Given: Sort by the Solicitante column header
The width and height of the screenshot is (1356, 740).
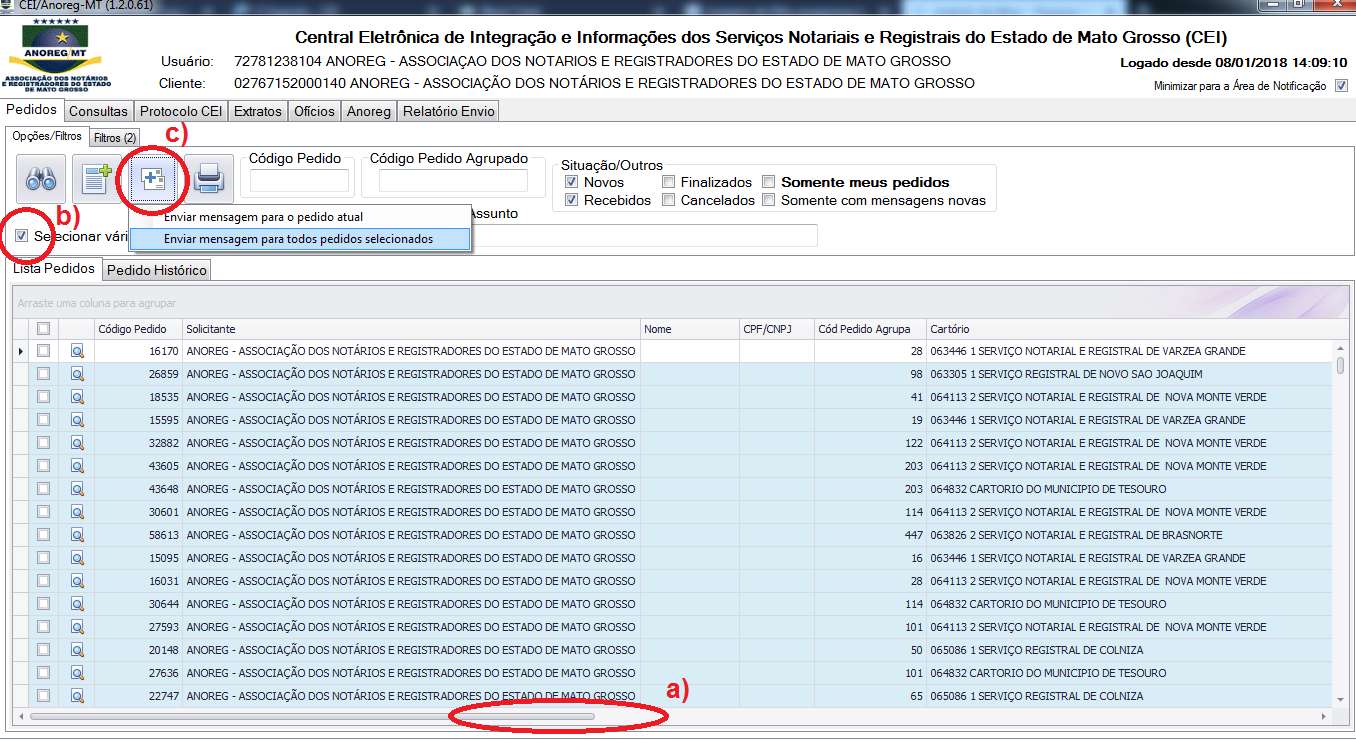Looking at the screenshot, I should [x=411, y=329].
